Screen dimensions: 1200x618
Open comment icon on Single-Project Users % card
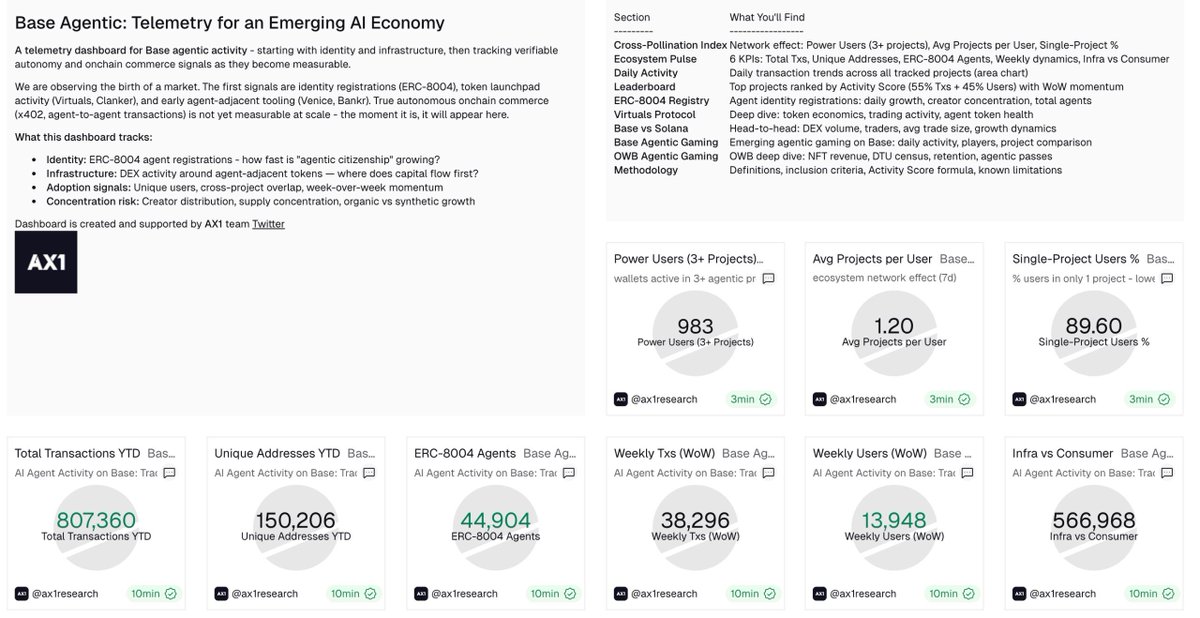(x=1167, y=279)
